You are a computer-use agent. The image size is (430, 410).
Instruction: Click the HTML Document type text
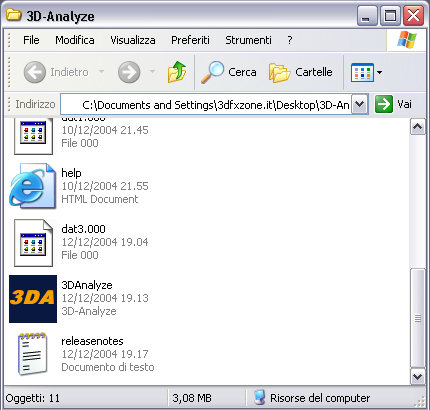100,199
